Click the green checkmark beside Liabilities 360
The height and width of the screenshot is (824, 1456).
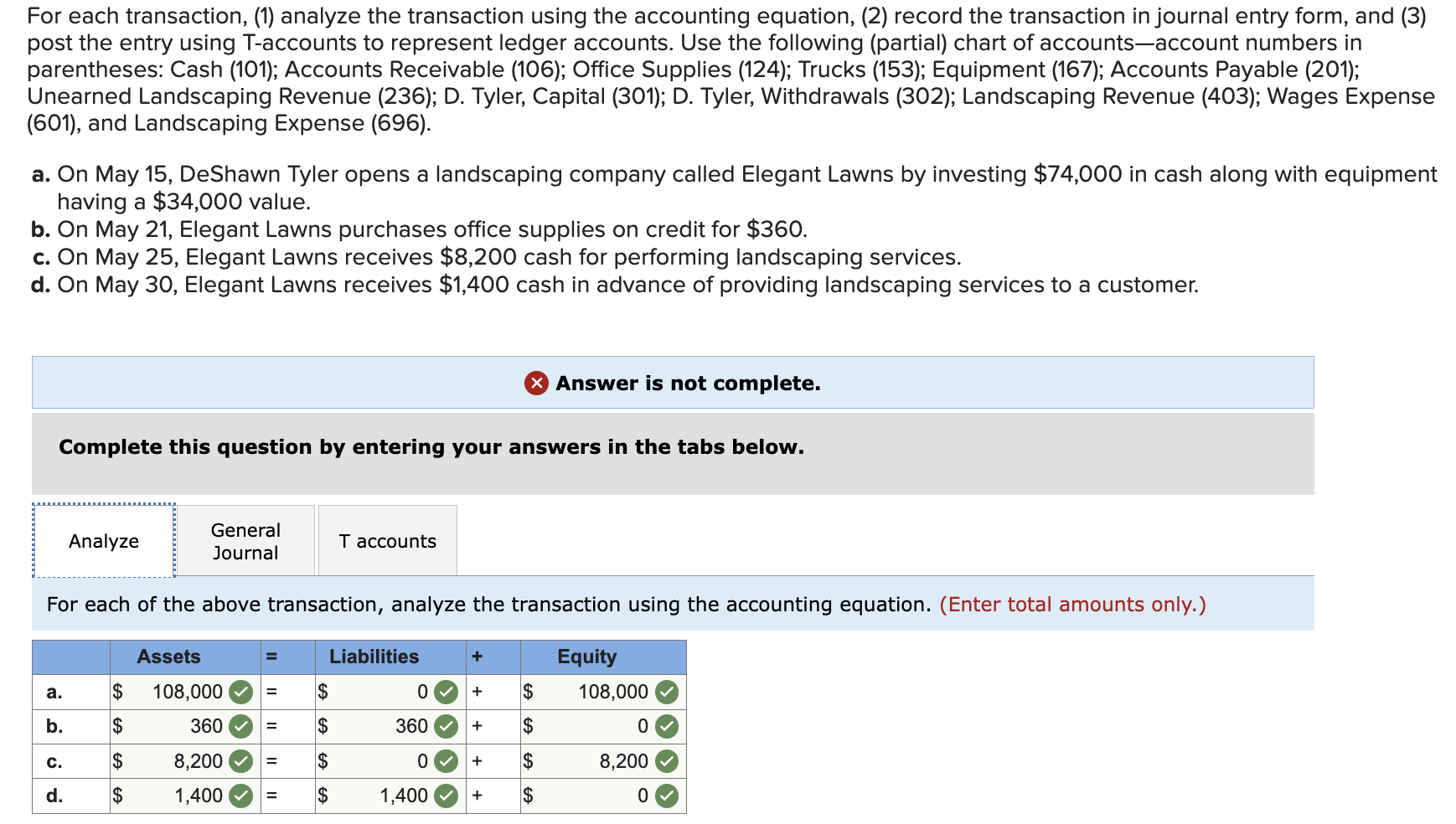pyautogui.click(x=447, y=726)
